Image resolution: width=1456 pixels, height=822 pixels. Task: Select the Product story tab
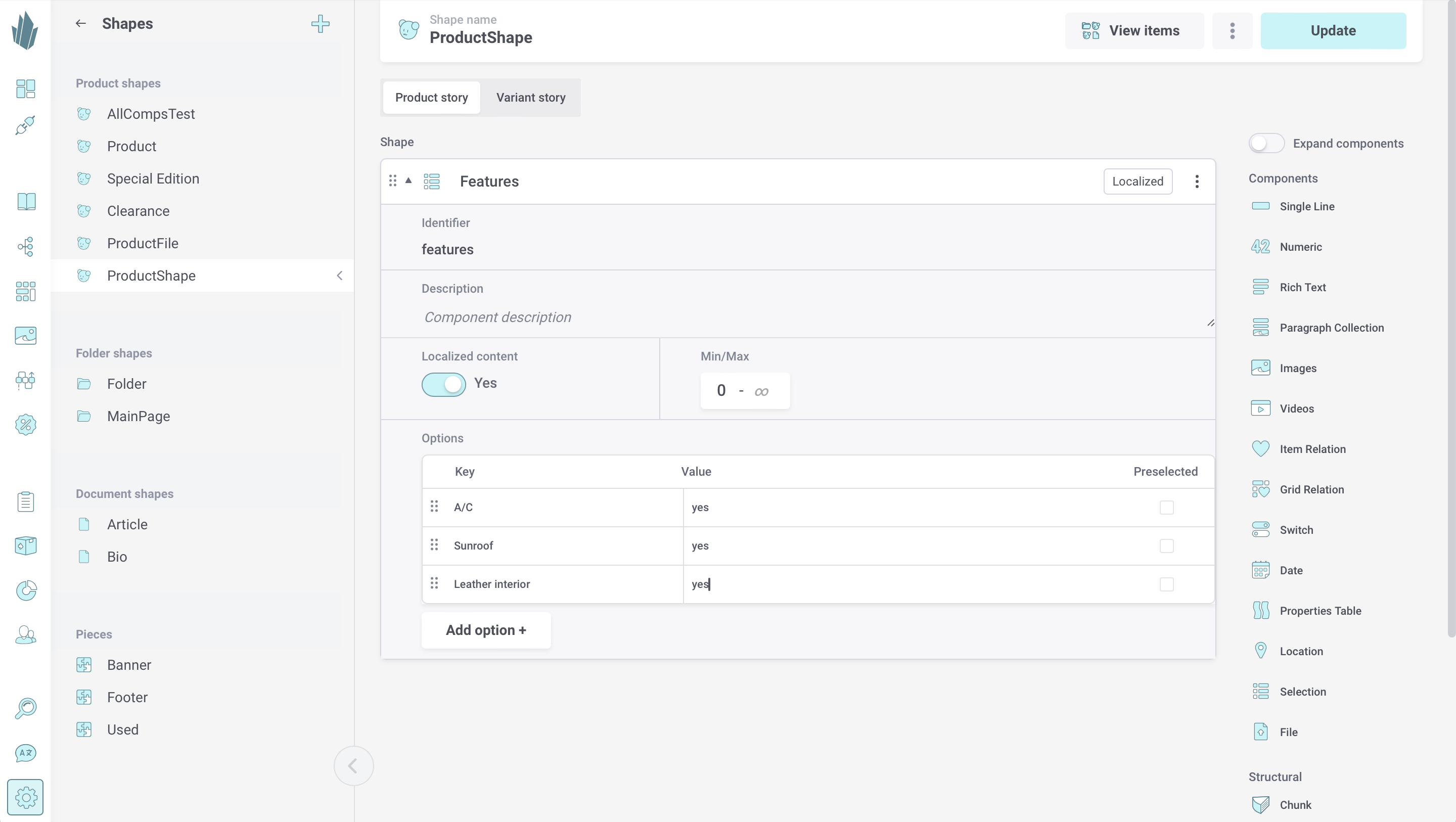tap(432, 97)
